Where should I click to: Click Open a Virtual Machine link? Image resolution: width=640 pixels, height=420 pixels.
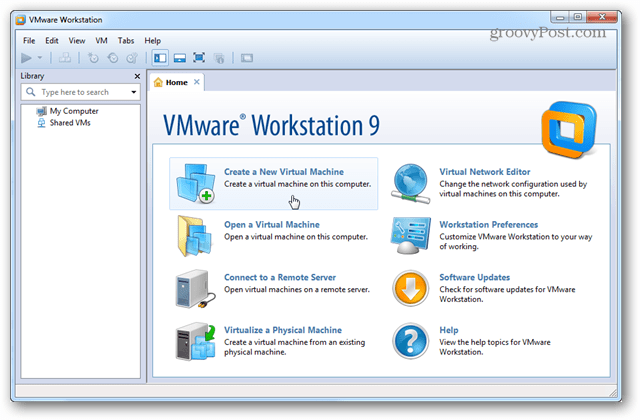coord(271,224)
